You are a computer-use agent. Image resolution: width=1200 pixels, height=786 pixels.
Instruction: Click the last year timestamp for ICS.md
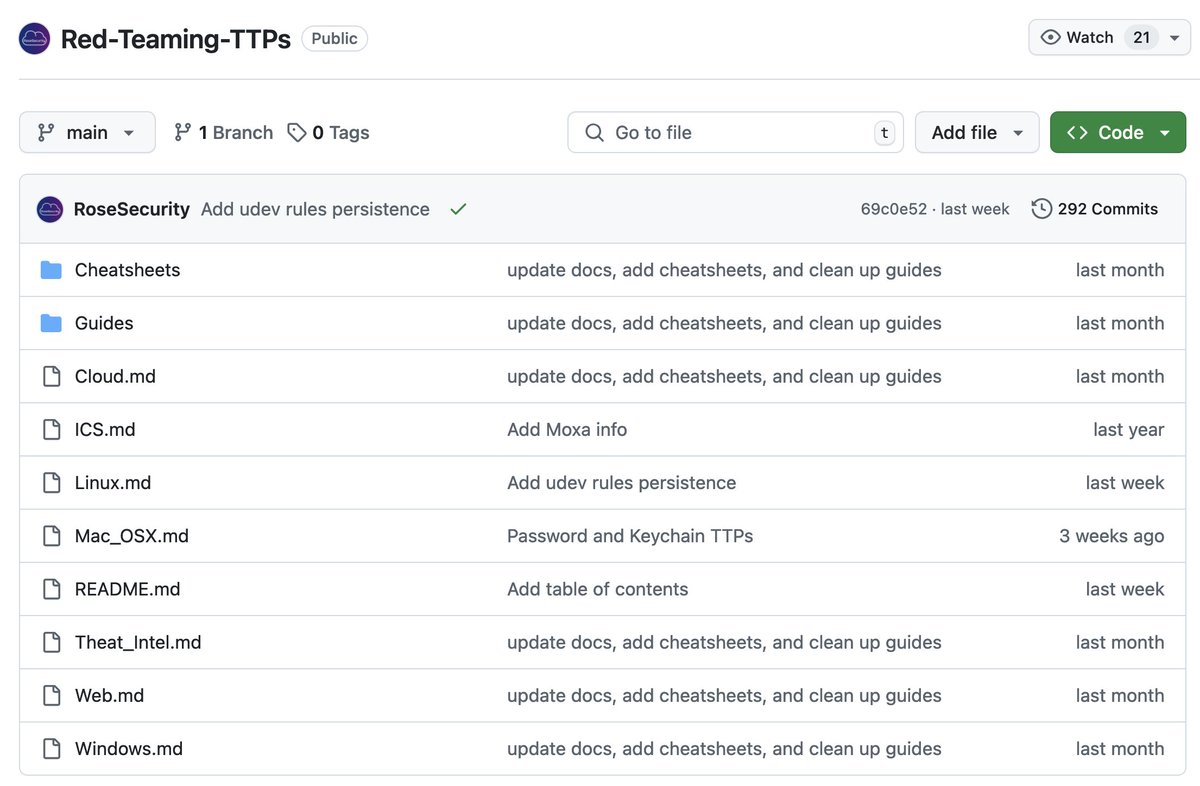(1129, 429)
